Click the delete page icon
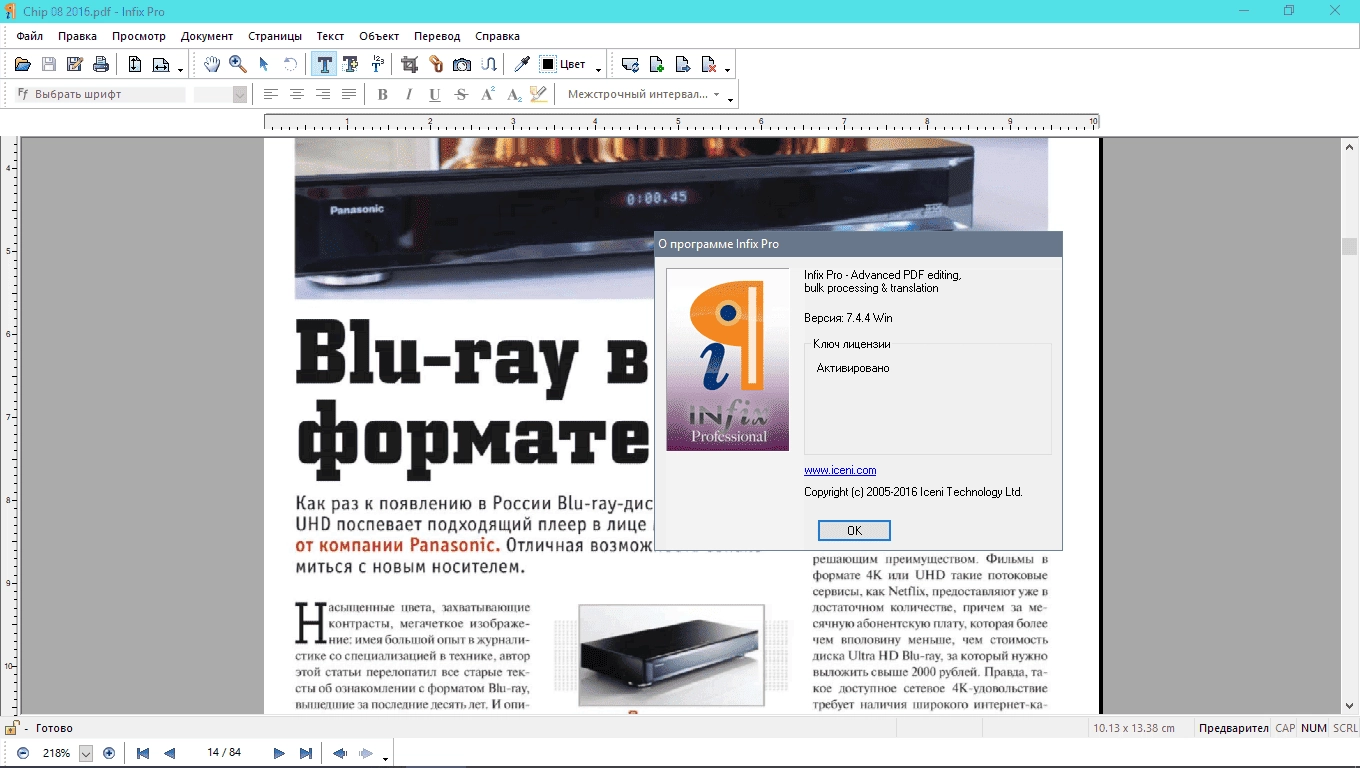 pos(709,65)
